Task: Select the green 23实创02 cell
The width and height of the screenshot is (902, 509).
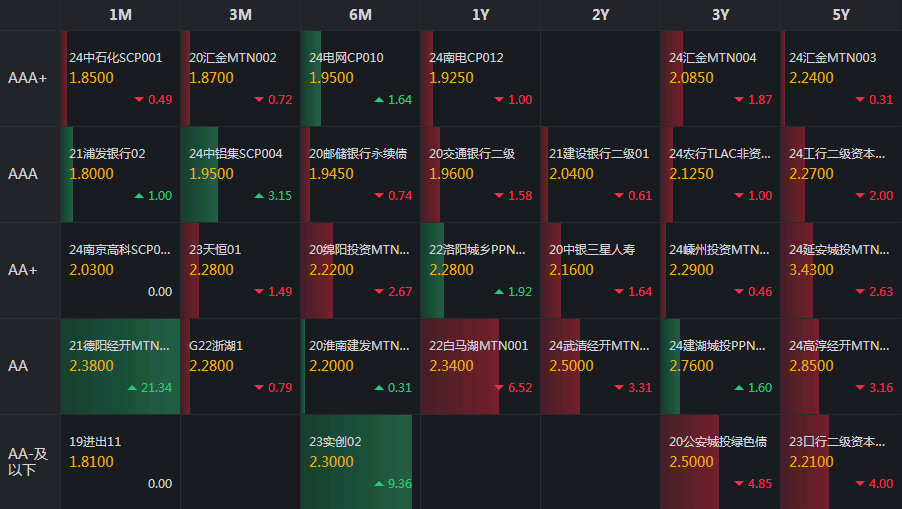Action: point(360,462)
